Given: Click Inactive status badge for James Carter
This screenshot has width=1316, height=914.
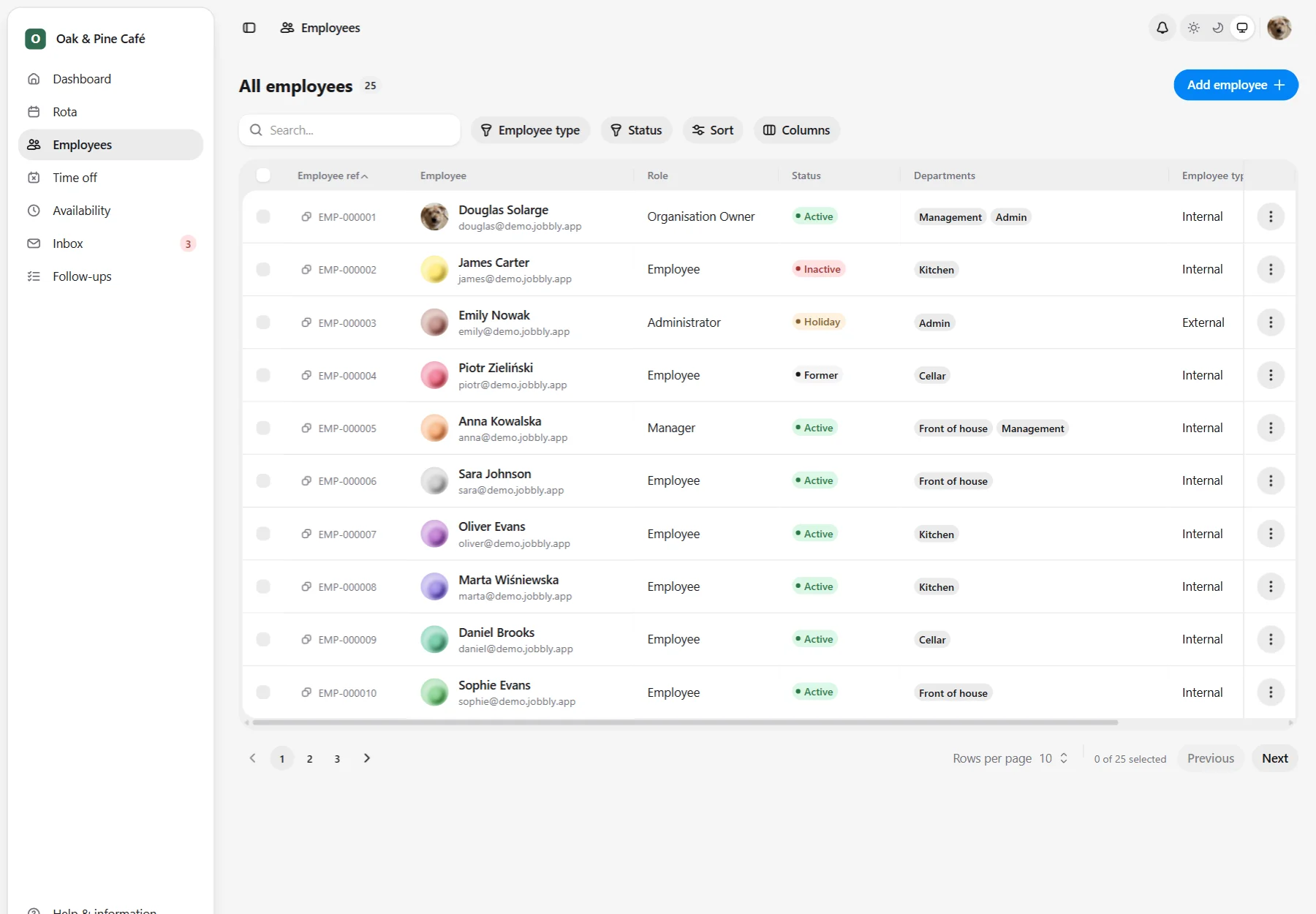Looking at the screenshot, I should tap(818, 269).
